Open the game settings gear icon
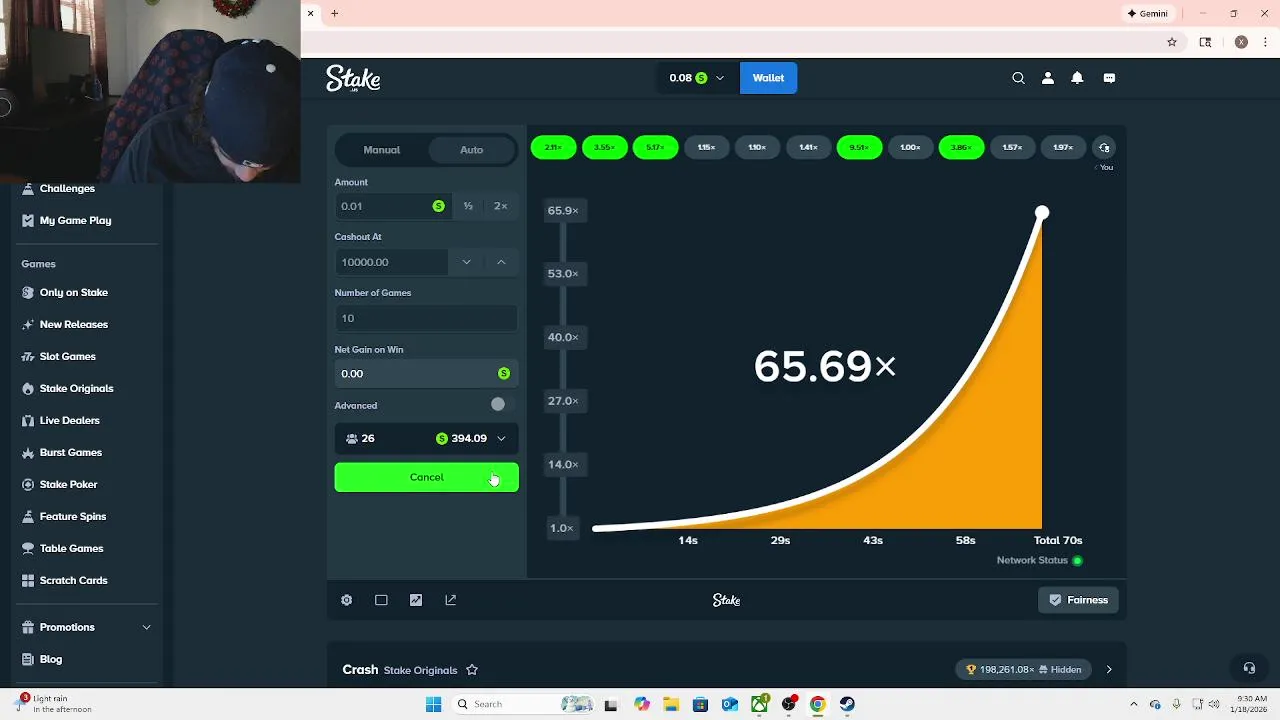This screenshot has height=720, width=1280. pos(346,600)
